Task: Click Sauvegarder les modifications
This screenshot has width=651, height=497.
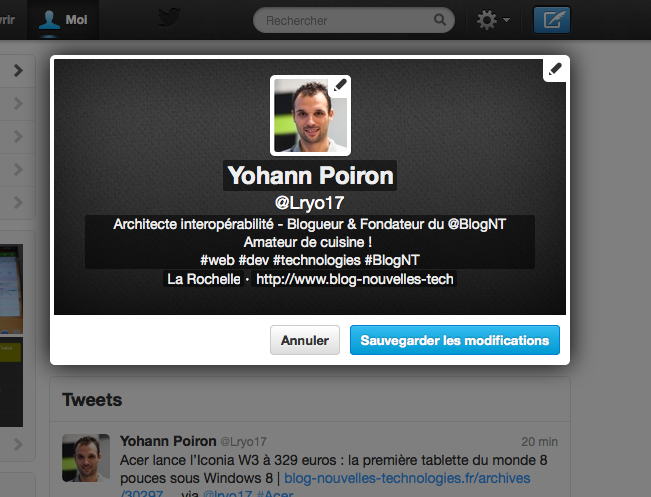Action: pyautogui.click(x=455, y=340)
